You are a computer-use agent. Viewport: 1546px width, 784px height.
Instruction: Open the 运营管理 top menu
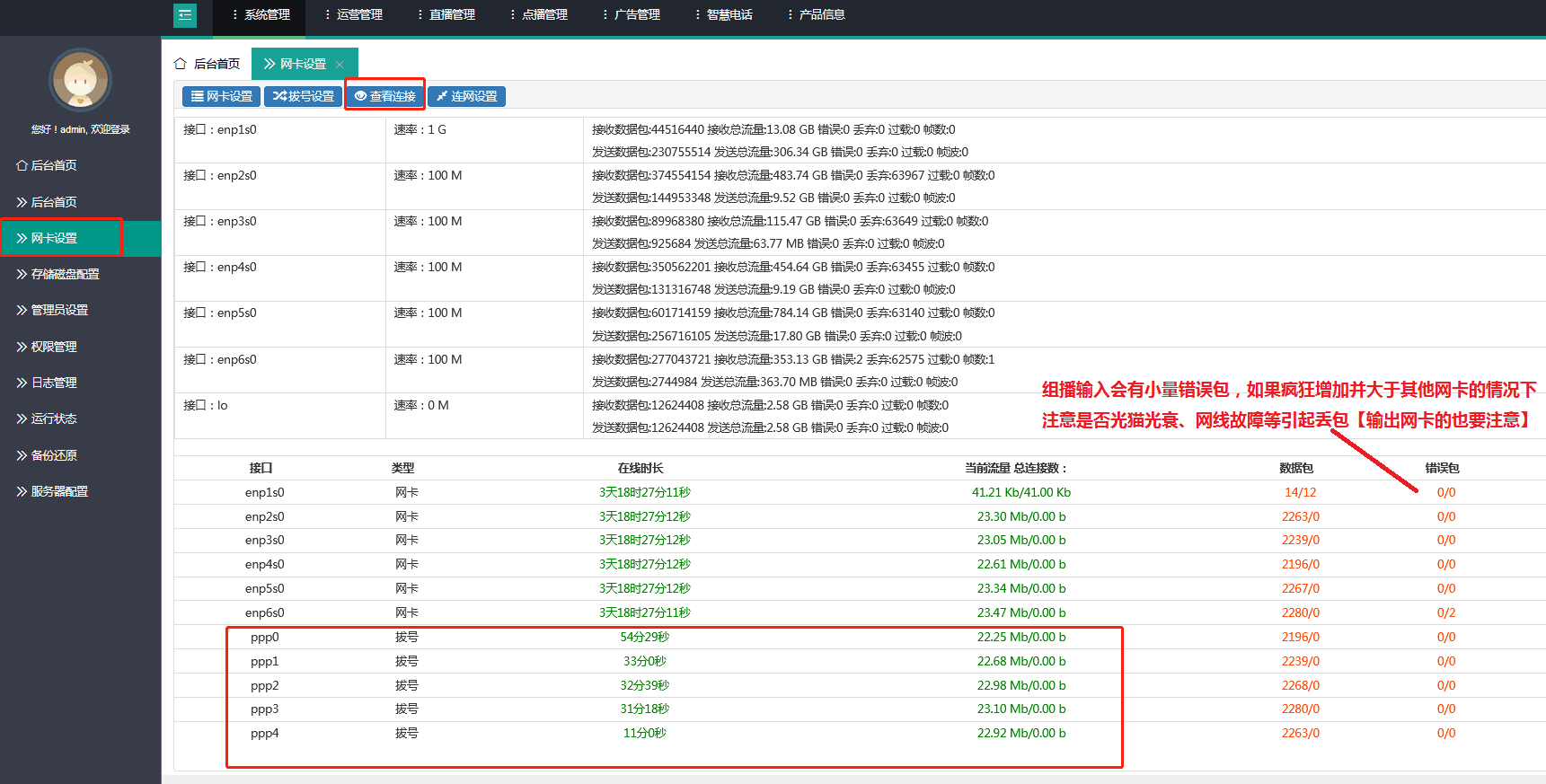point(353,15)
